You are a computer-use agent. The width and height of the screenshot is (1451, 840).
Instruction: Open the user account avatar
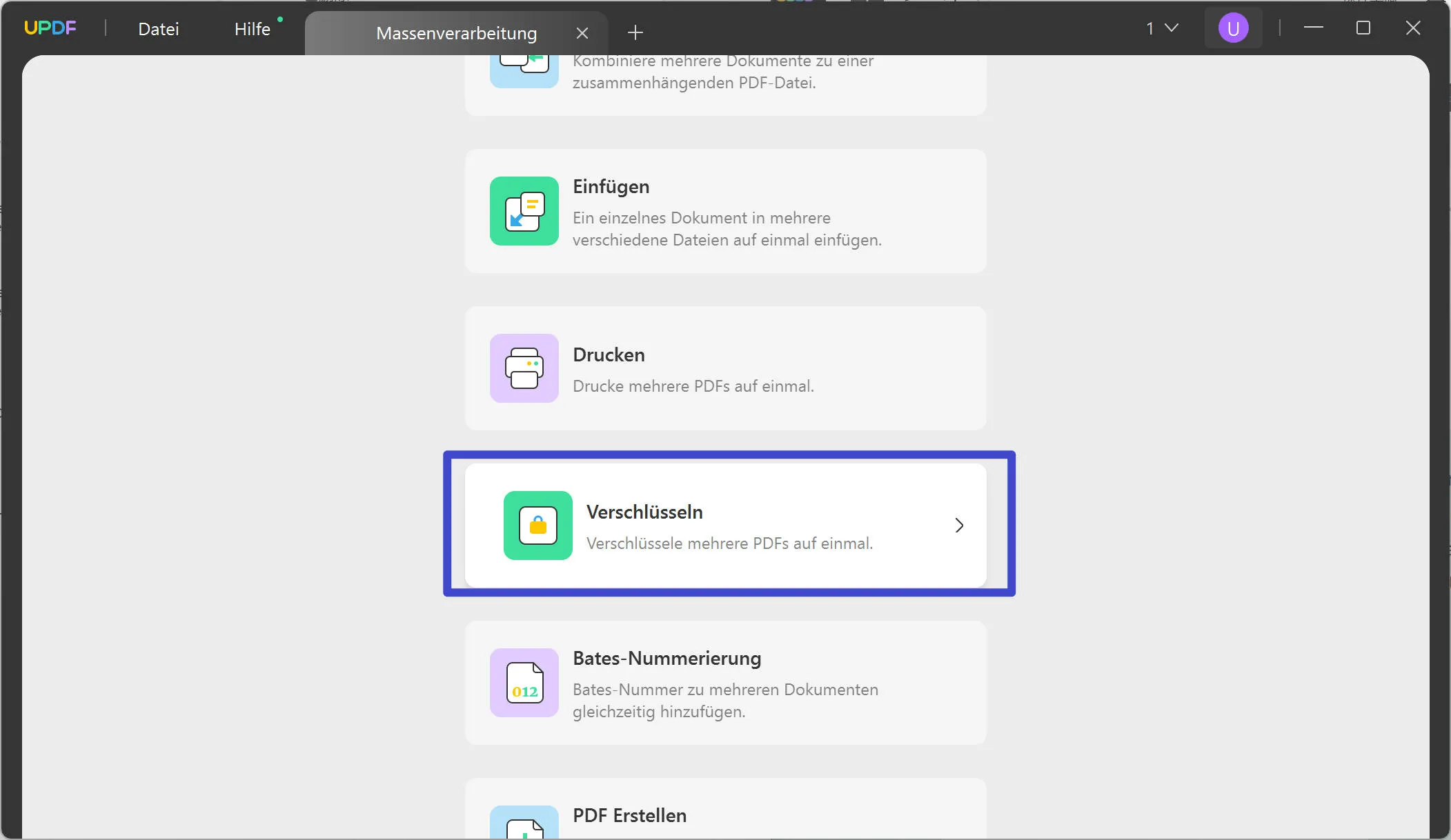(x=1232, y=28)
